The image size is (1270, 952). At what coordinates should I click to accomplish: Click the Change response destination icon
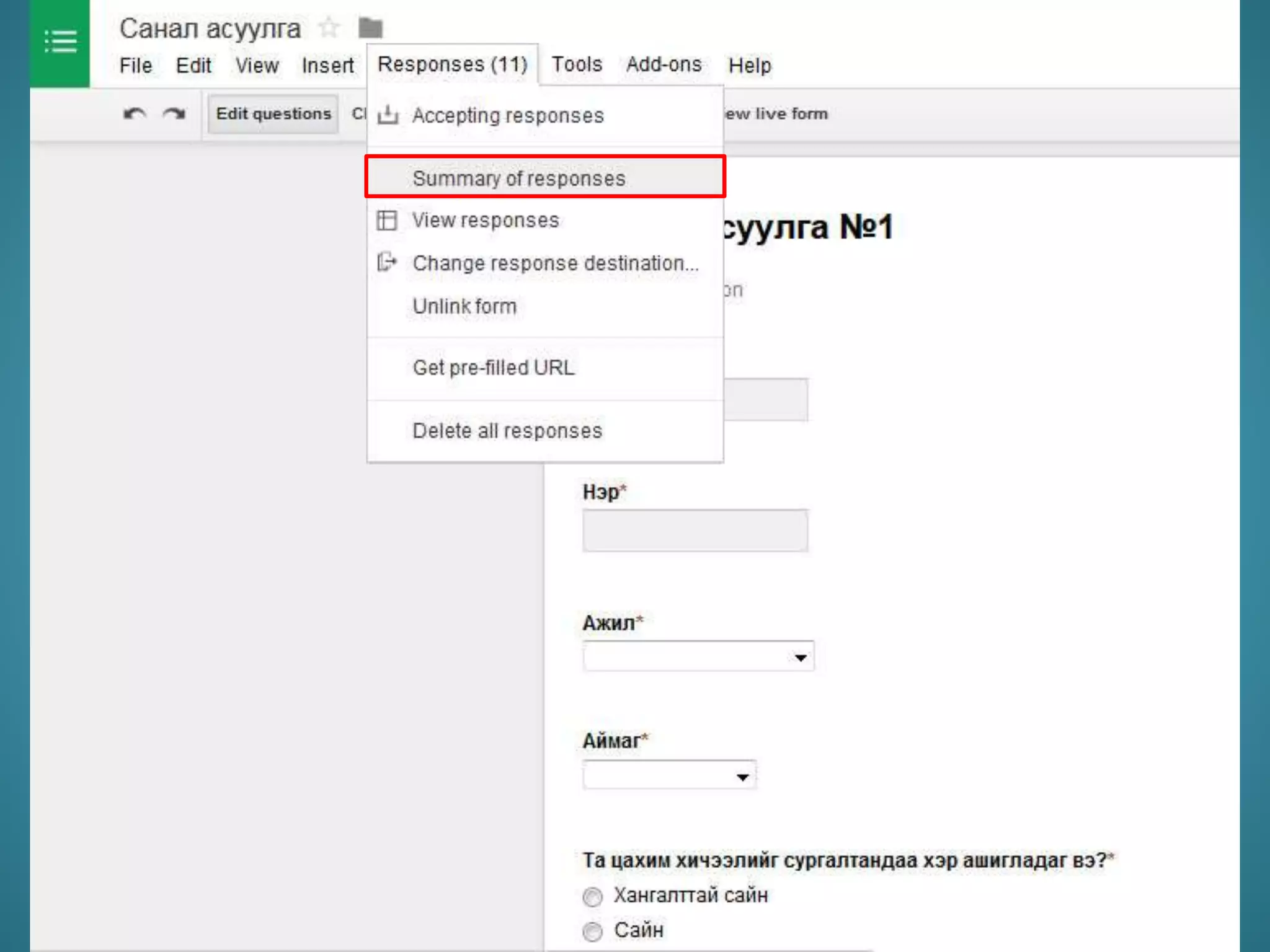[x=387, y=262]
